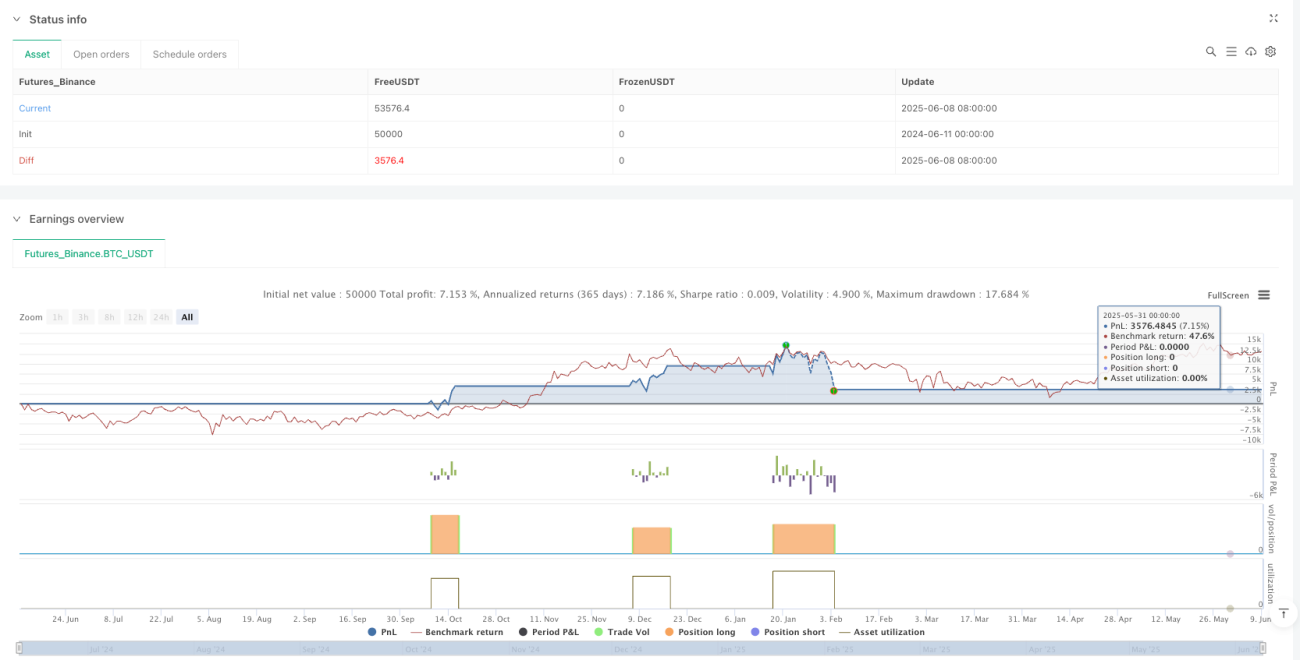
Task: Toggle Asset utilization series in the legend
Action: click(881, 632)
